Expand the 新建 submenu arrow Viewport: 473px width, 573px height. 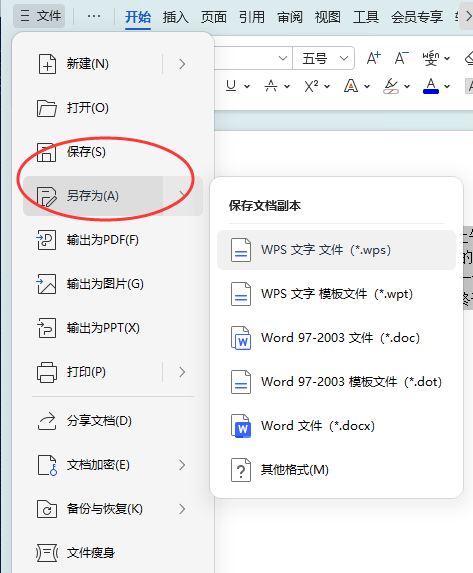pyautogui.click(x=182, y=64)
